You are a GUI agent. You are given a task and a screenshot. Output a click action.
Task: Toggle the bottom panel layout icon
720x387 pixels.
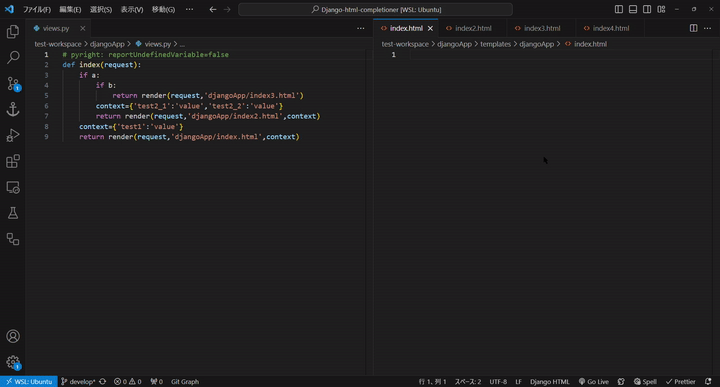point(633,9)
